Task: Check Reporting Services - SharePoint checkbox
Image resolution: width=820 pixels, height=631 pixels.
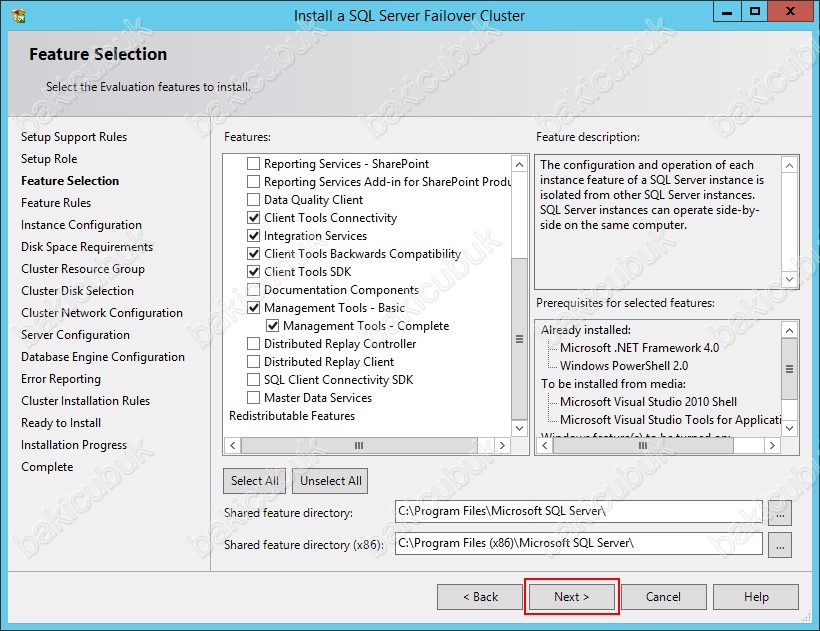Action: [x=253, y=164]
